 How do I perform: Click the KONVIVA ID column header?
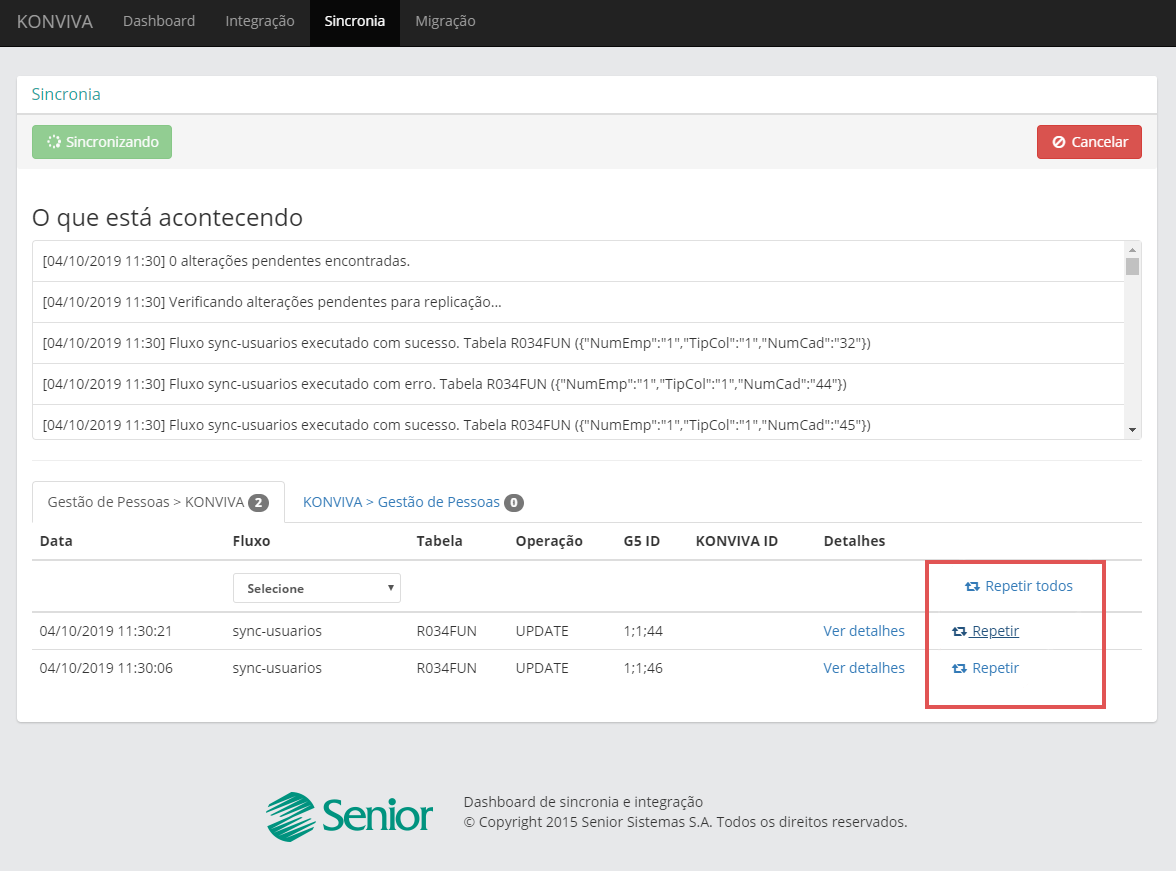[x=736, y=541]
